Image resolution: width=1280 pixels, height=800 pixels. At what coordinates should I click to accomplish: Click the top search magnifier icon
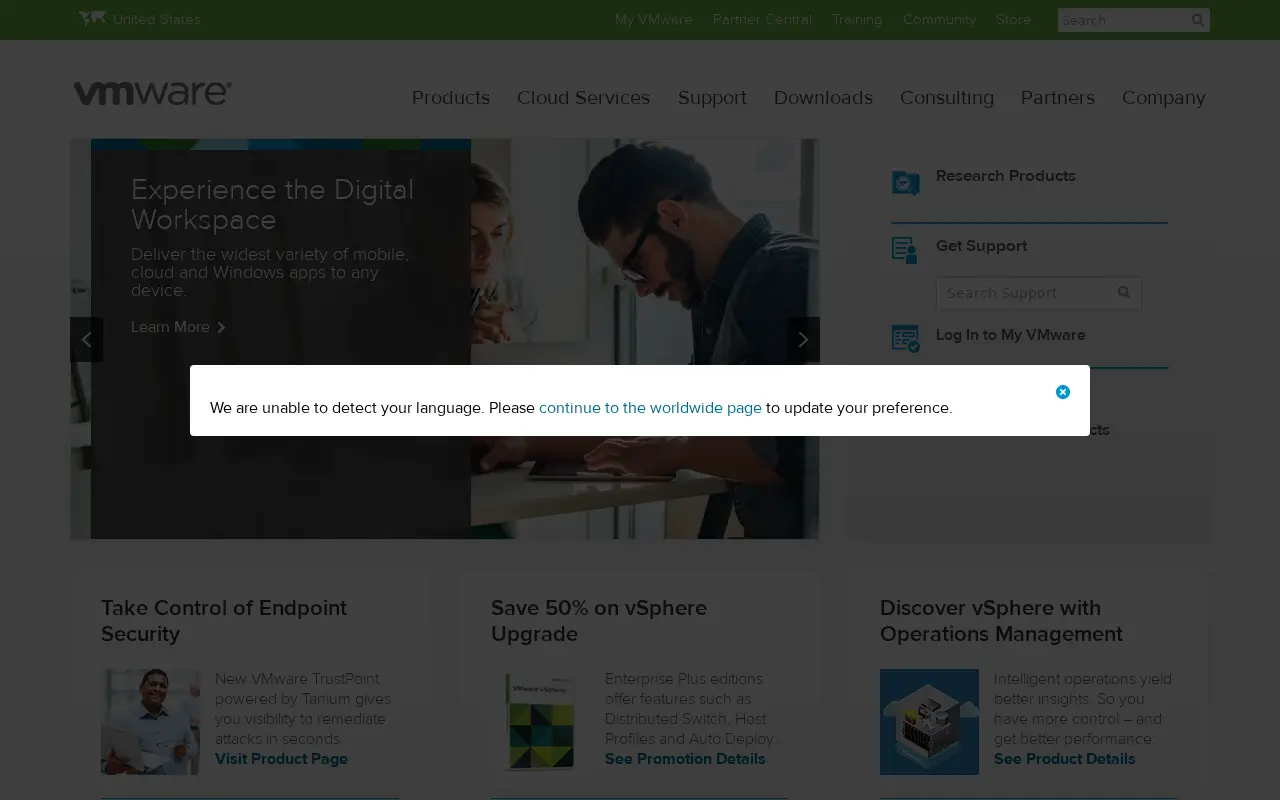click(x=1197, y=20)
